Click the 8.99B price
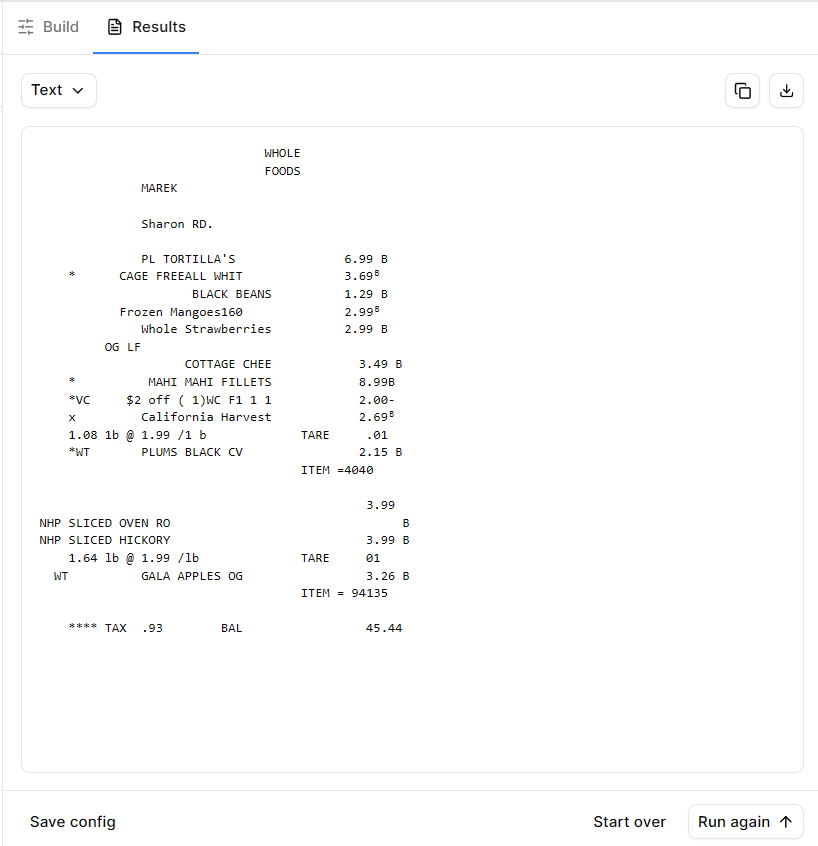This screenshot has height=846, width=818. (377, 382)
